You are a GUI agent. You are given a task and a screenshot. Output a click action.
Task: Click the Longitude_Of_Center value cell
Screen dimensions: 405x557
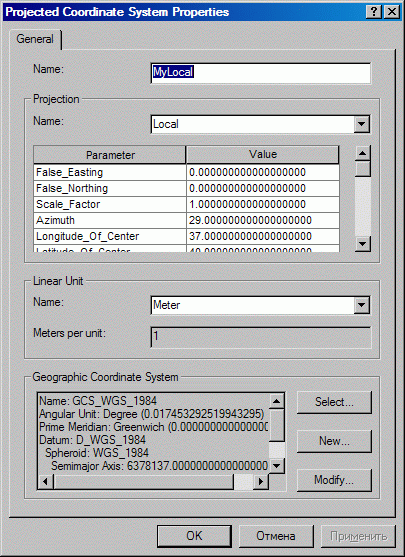pos(263,236)
